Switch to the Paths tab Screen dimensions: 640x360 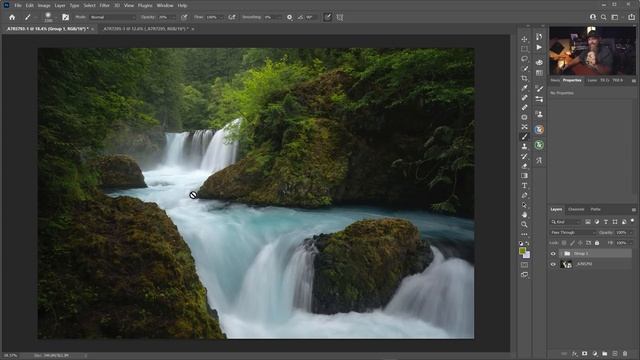596,209
